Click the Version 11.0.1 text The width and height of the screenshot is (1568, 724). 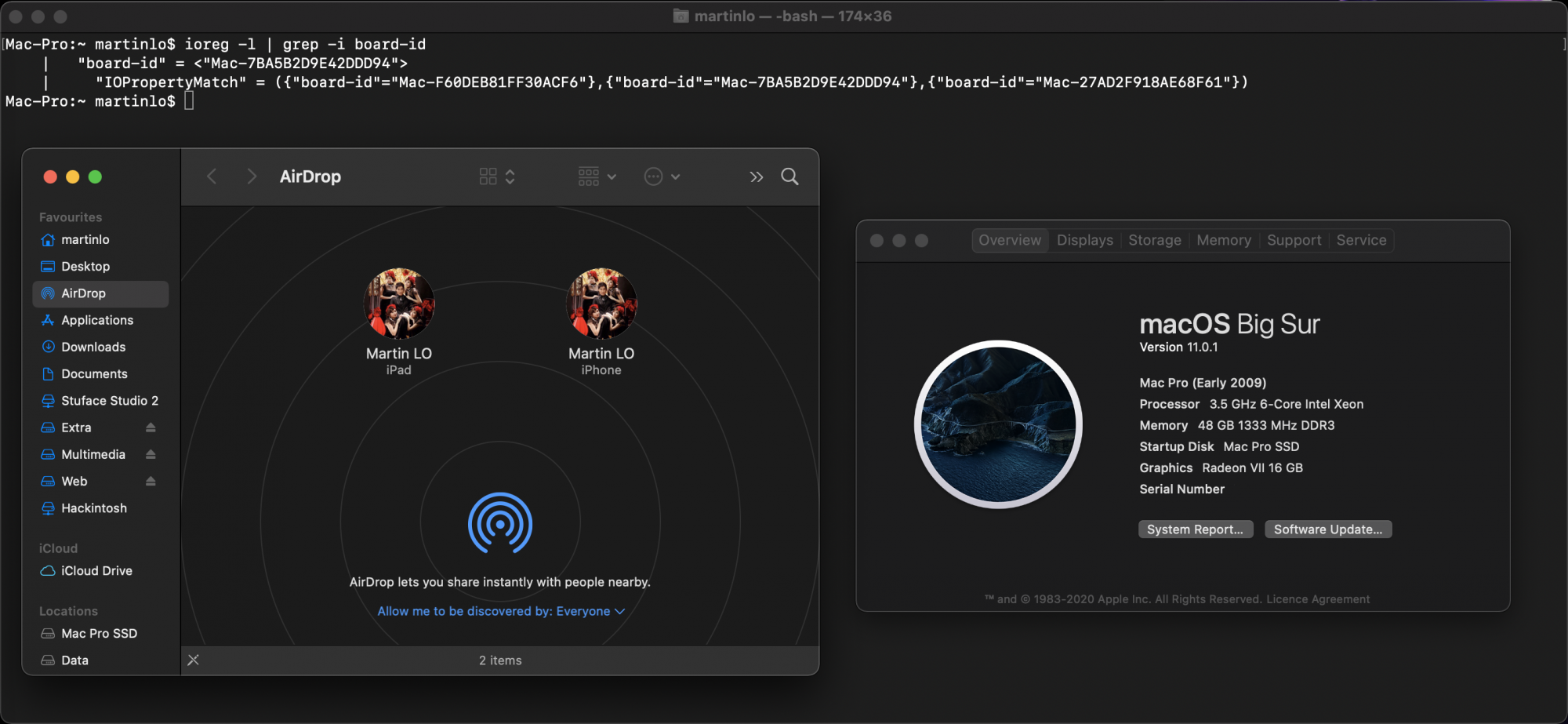[x=1178, y=347]
